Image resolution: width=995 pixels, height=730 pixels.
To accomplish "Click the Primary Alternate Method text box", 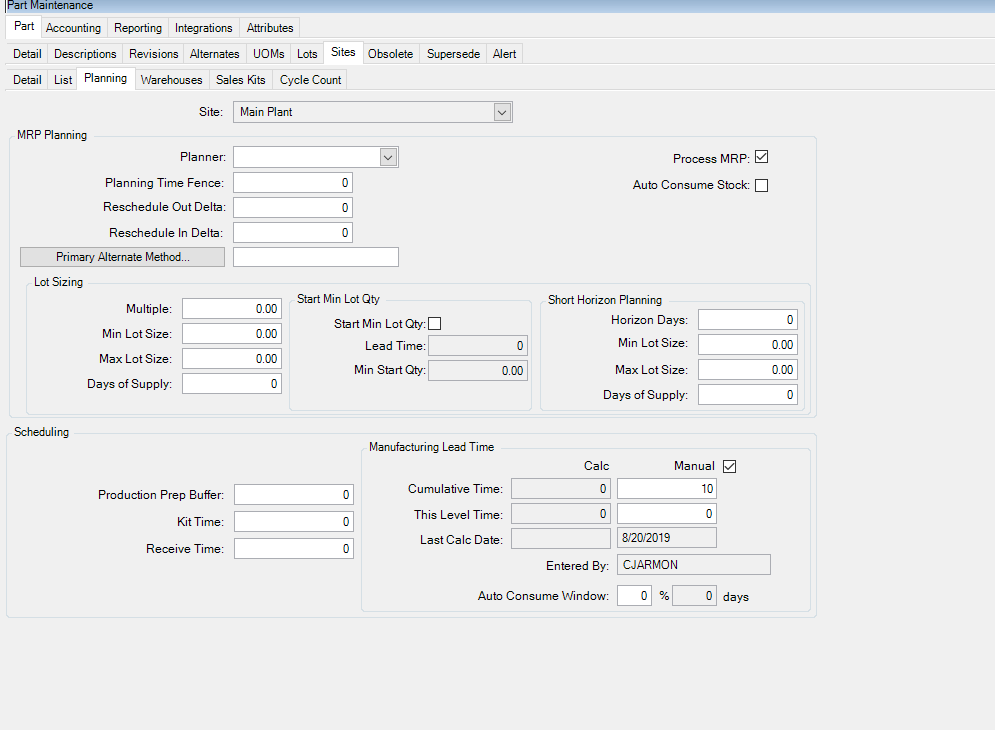I will tap(316, 257).
